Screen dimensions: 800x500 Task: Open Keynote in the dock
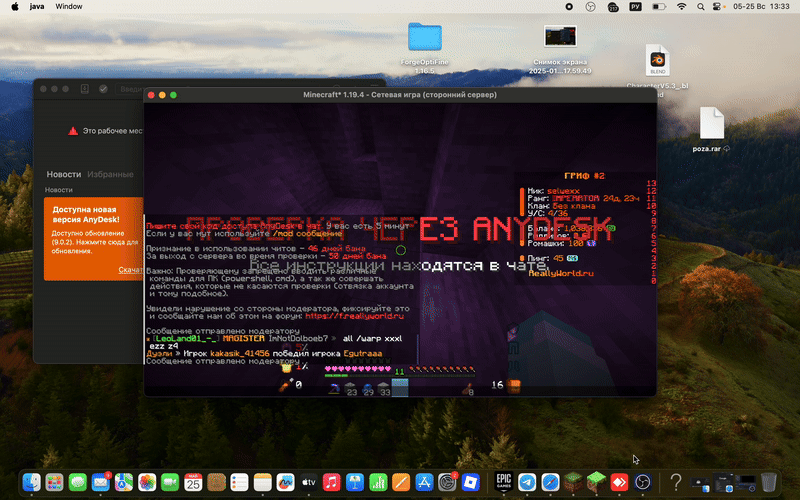pos(355,482)
